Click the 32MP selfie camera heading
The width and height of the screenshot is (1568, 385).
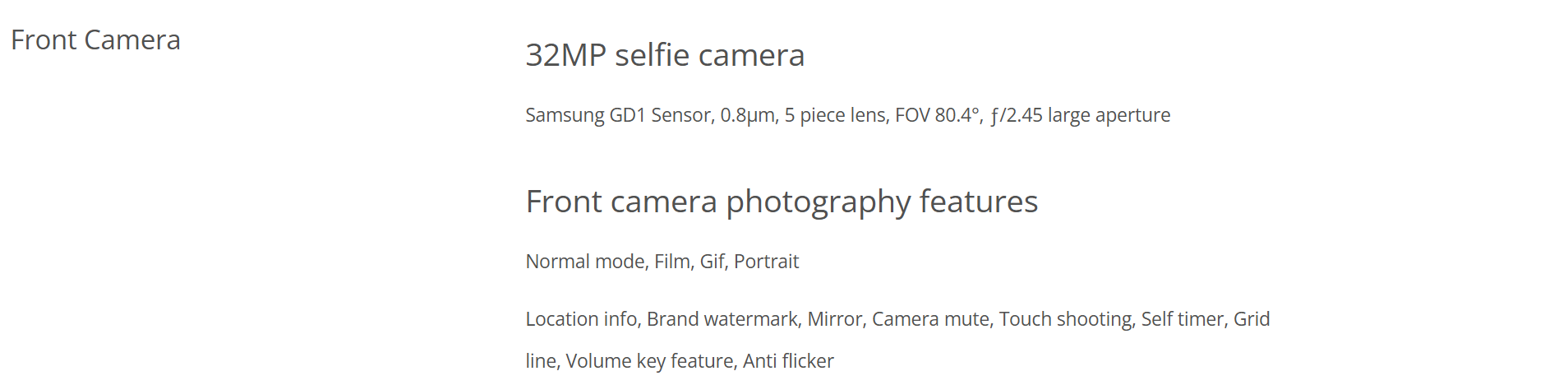pyautogui.click(x=665, y=55)
